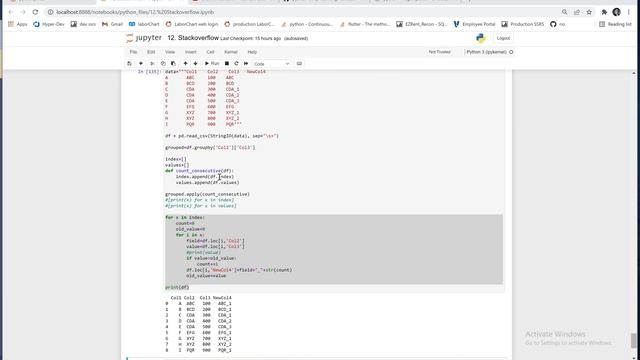640x360 pixels.
Task: Cut selected cells with scissors icon
Action: 152,64
